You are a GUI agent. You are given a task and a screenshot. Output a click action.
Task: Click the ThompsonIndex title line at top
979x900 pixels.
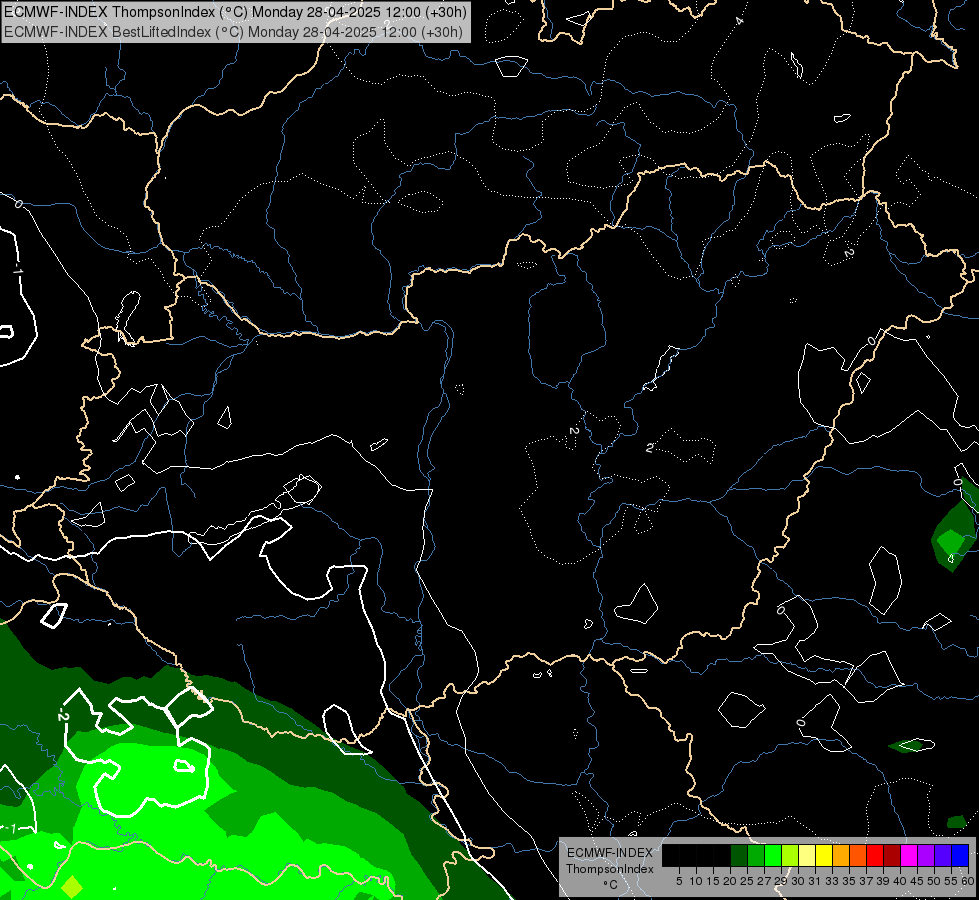(x=234, y=12)
